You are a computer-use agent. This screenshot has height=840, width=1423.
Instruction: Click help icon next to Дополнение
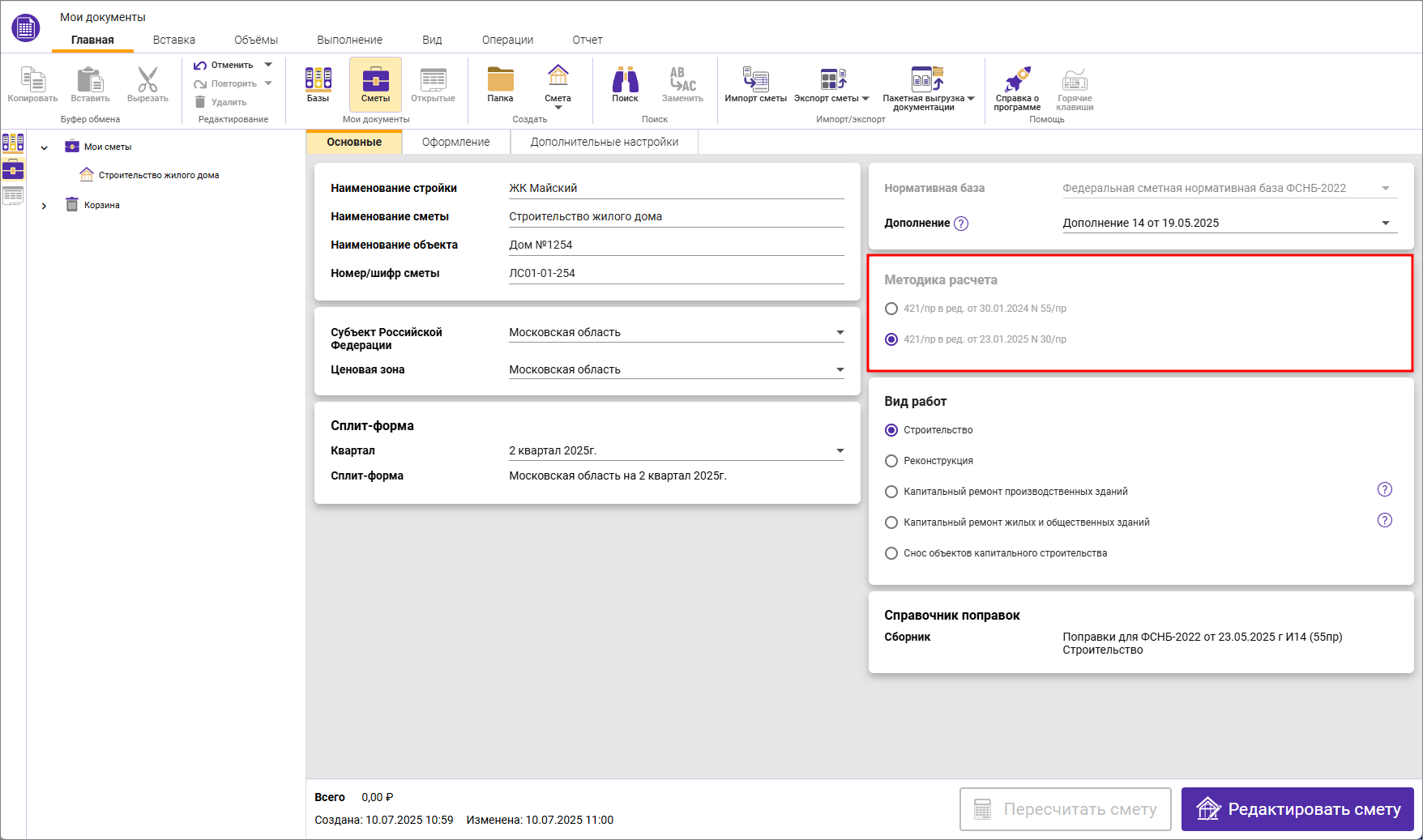[961, 224]
